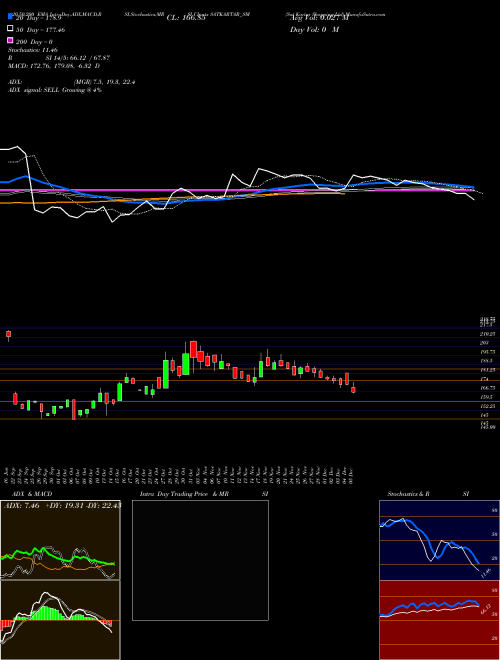Click the '203' price axis label

coord(484,343)
